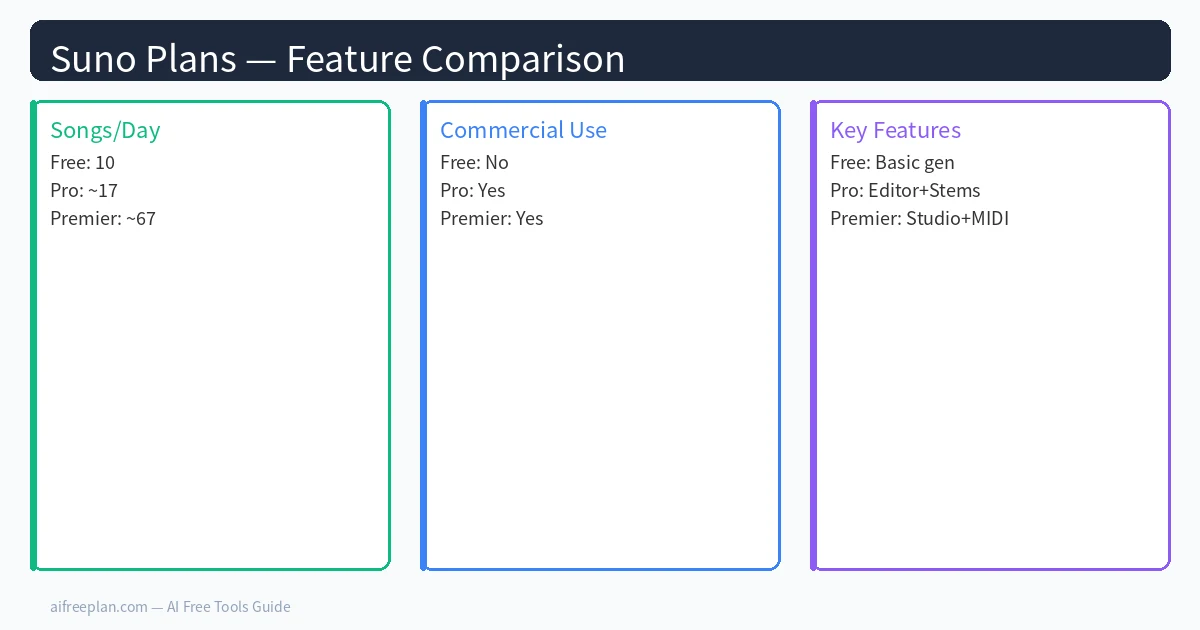Click the green Songs/Day card border

tap(34, 335)
